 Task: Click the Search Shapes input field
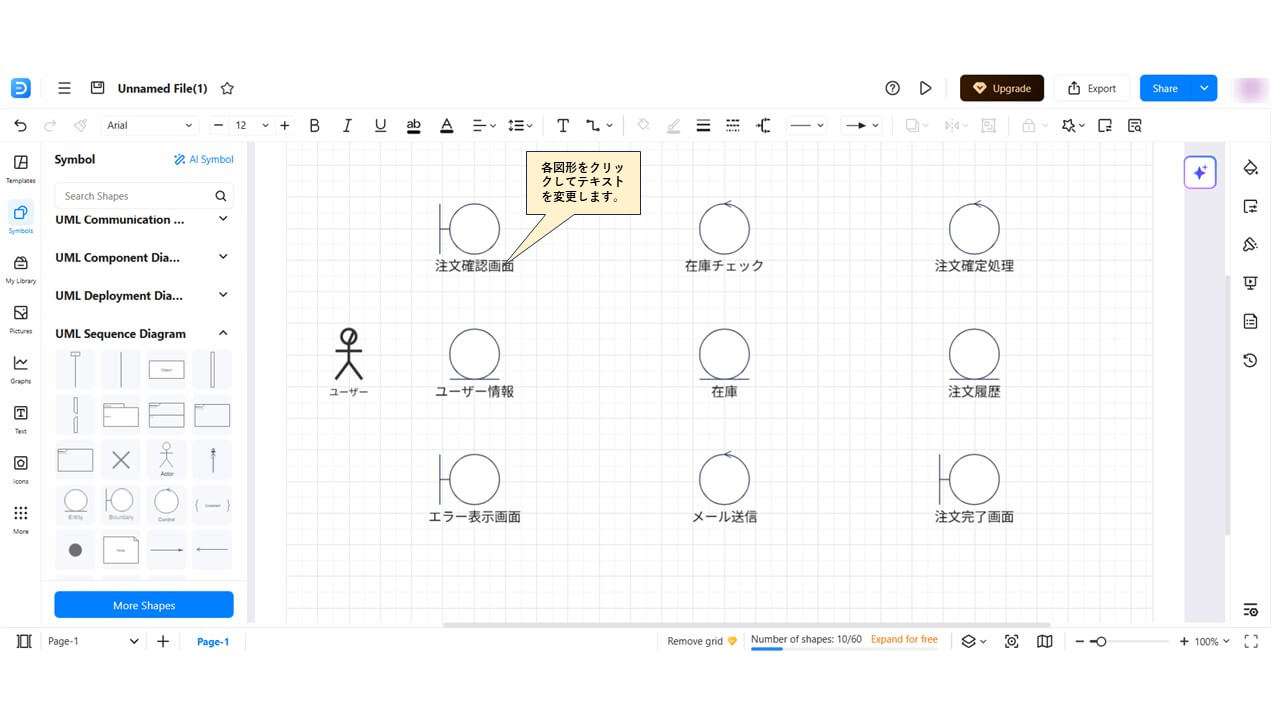click(x=135, y=196)
